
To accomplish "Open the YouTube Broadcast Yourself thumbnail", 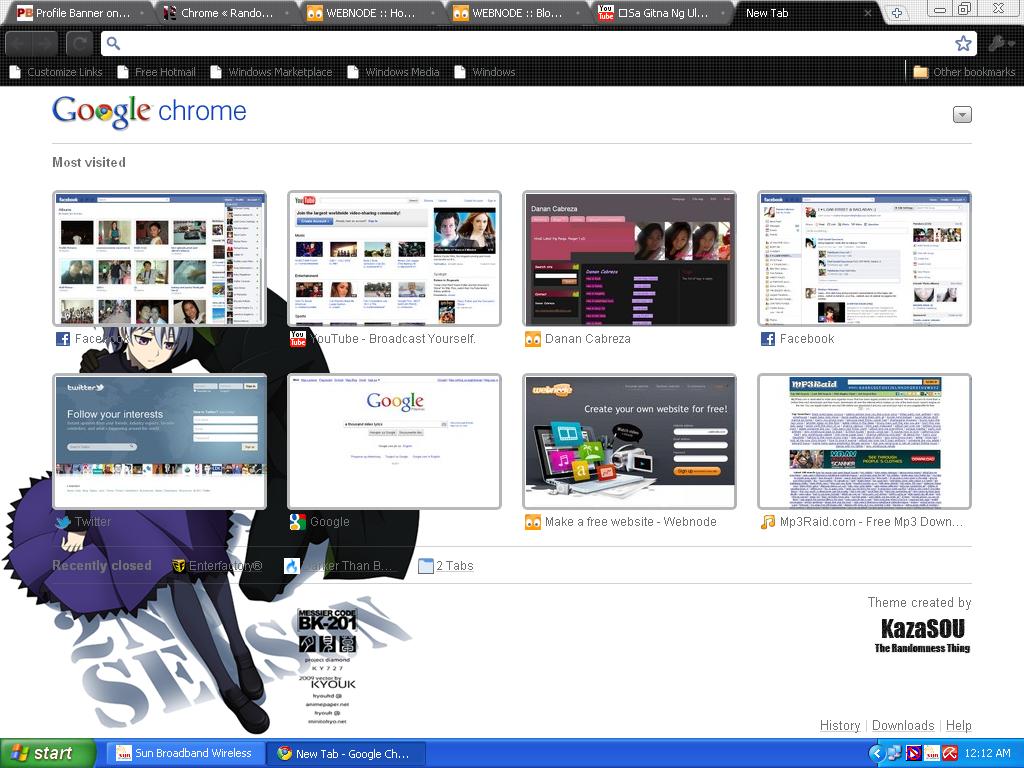I will 394,259.
